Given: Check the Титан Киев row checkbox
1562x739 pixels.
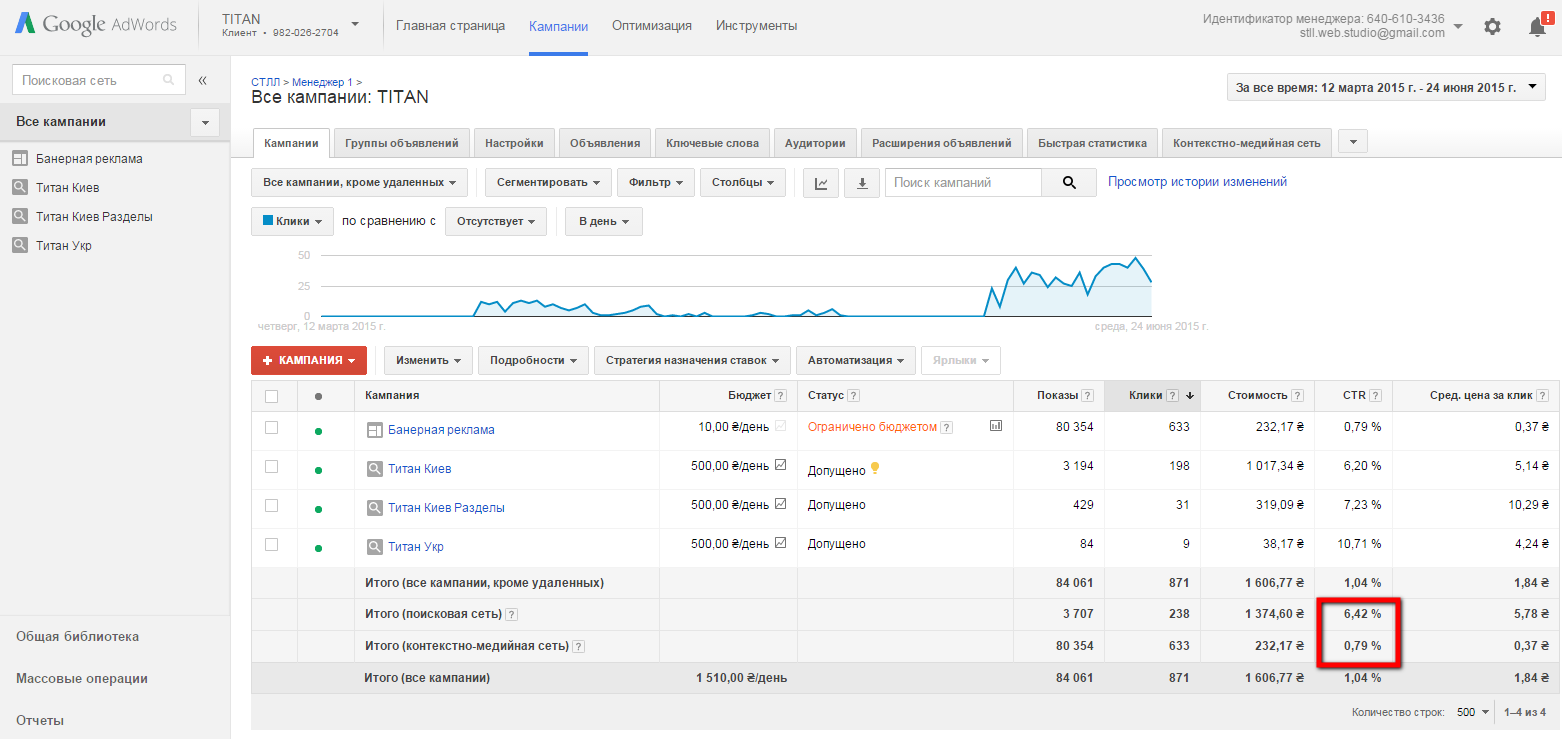Looking at the screenshot, I should (x=271, y=466).
